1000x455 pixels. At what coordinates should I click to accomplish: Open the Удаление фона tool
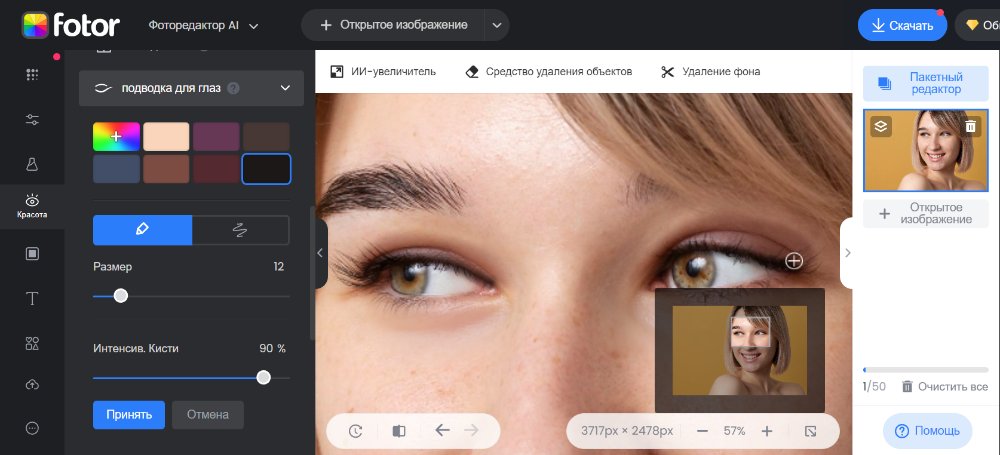[x=710, y=72]
